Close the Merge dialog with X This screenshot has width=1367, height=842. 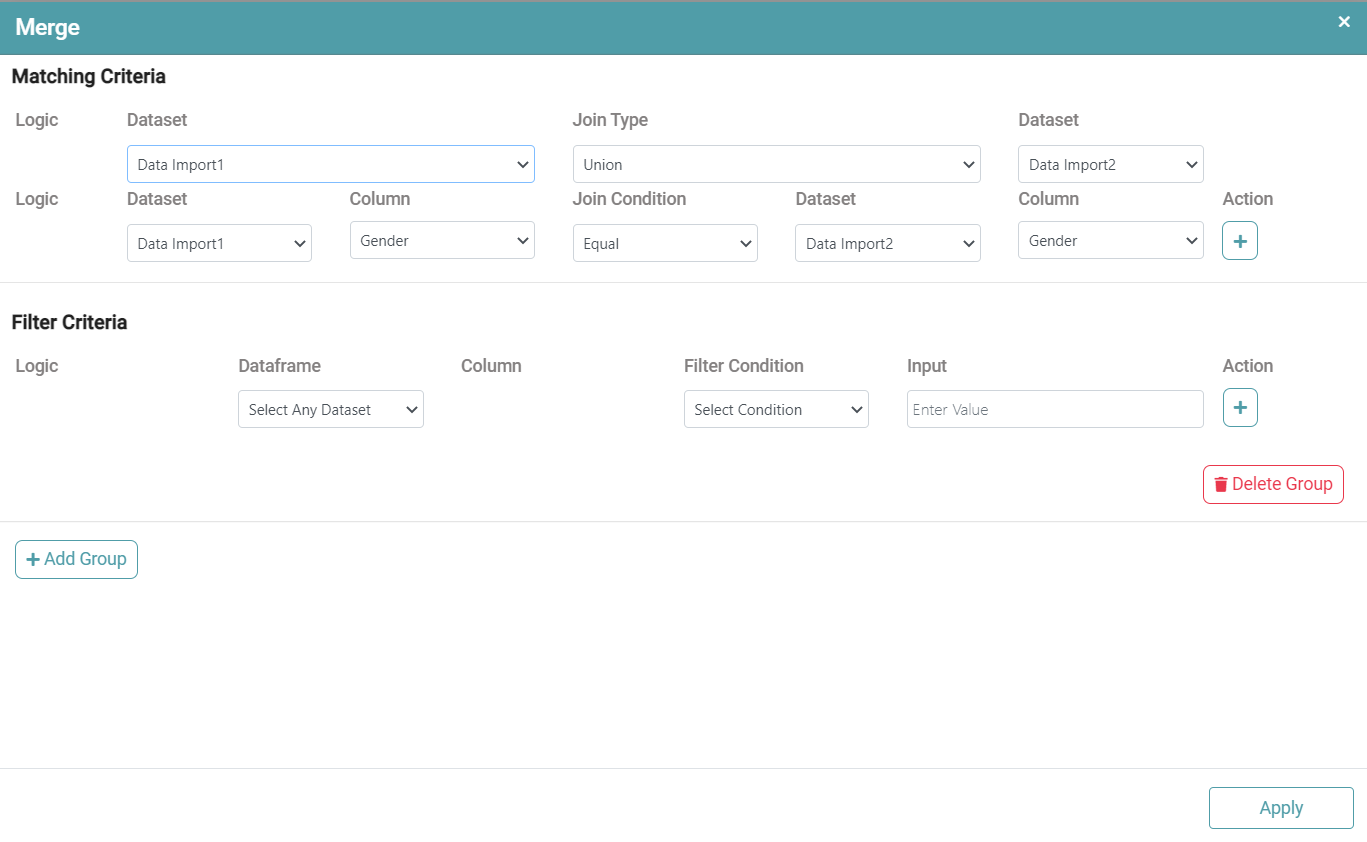pyautogui.click(x=1344, y=22)
